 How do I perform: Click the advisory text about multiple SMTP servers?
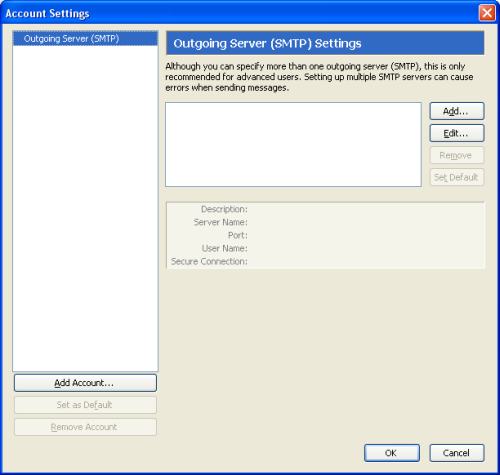point(319,77)
